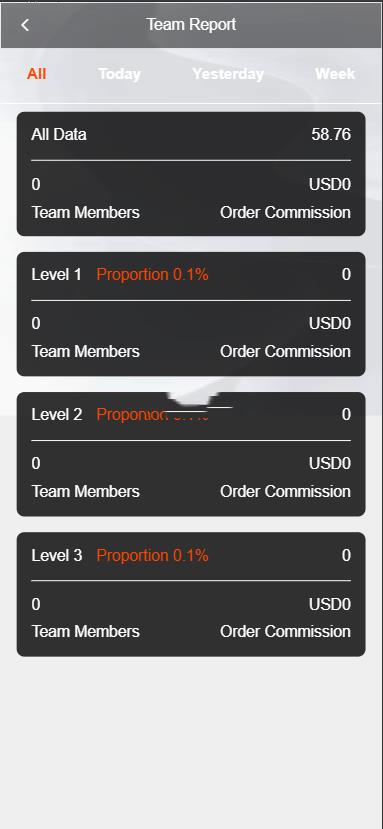Viewport: 383px width, 829px height.
Task: Select the Level 1 heading
Action: pyautogui.click(x=57, y=274)
